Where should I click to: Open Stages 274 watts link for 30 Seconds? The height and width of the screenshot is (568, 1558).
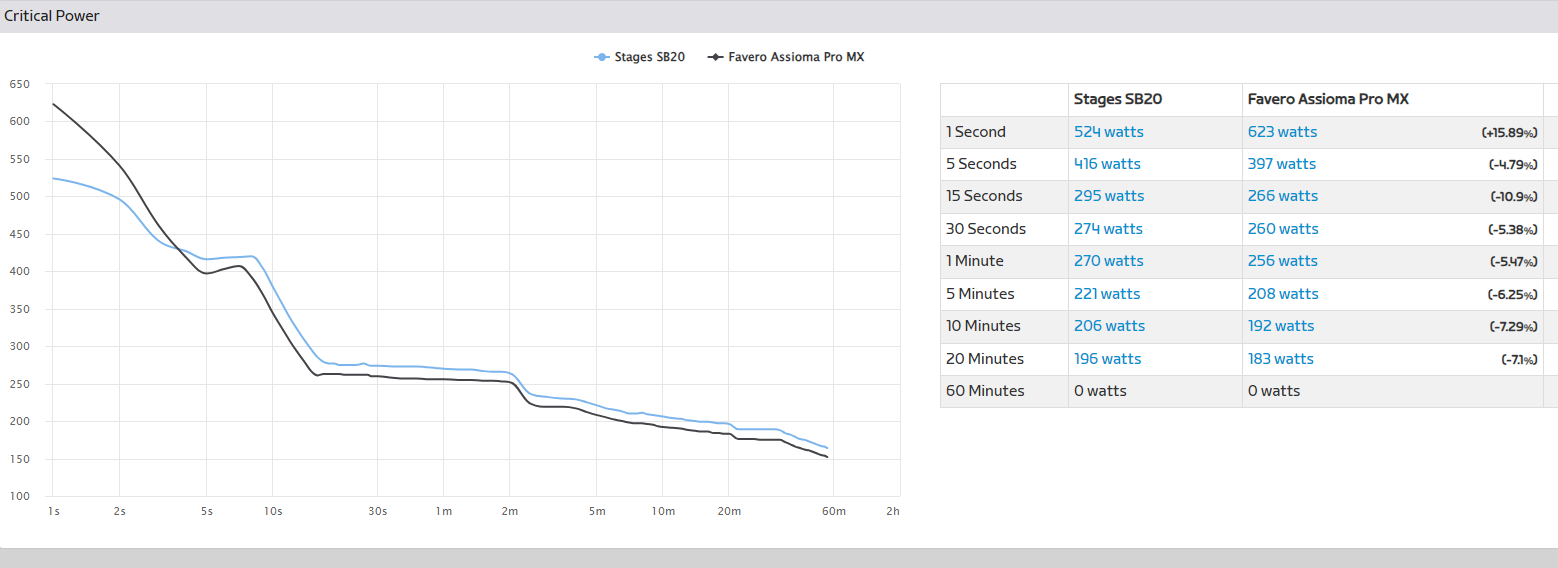[x=1109, y=229]
